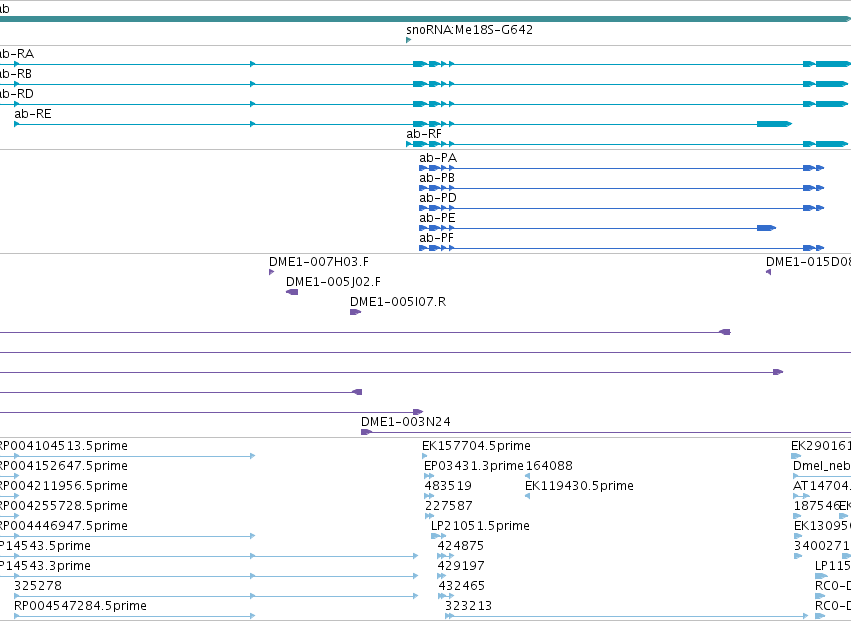Open the RP004547284.5prime EST label
The image size is (851, 621).
[x=80, y=606]
